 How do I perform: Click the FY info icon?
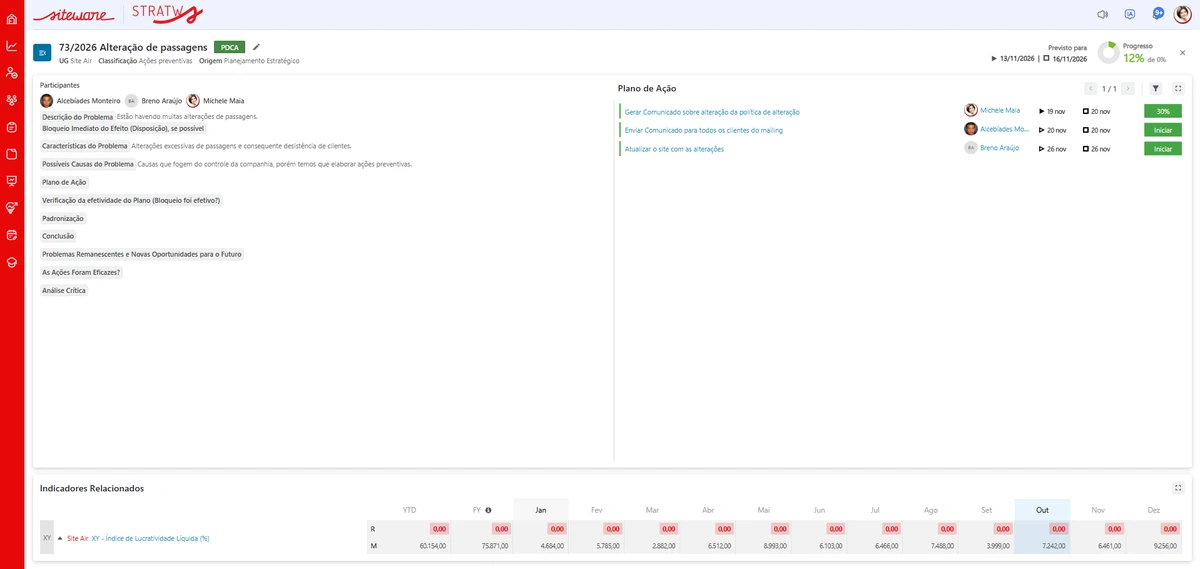pos(488,510)
